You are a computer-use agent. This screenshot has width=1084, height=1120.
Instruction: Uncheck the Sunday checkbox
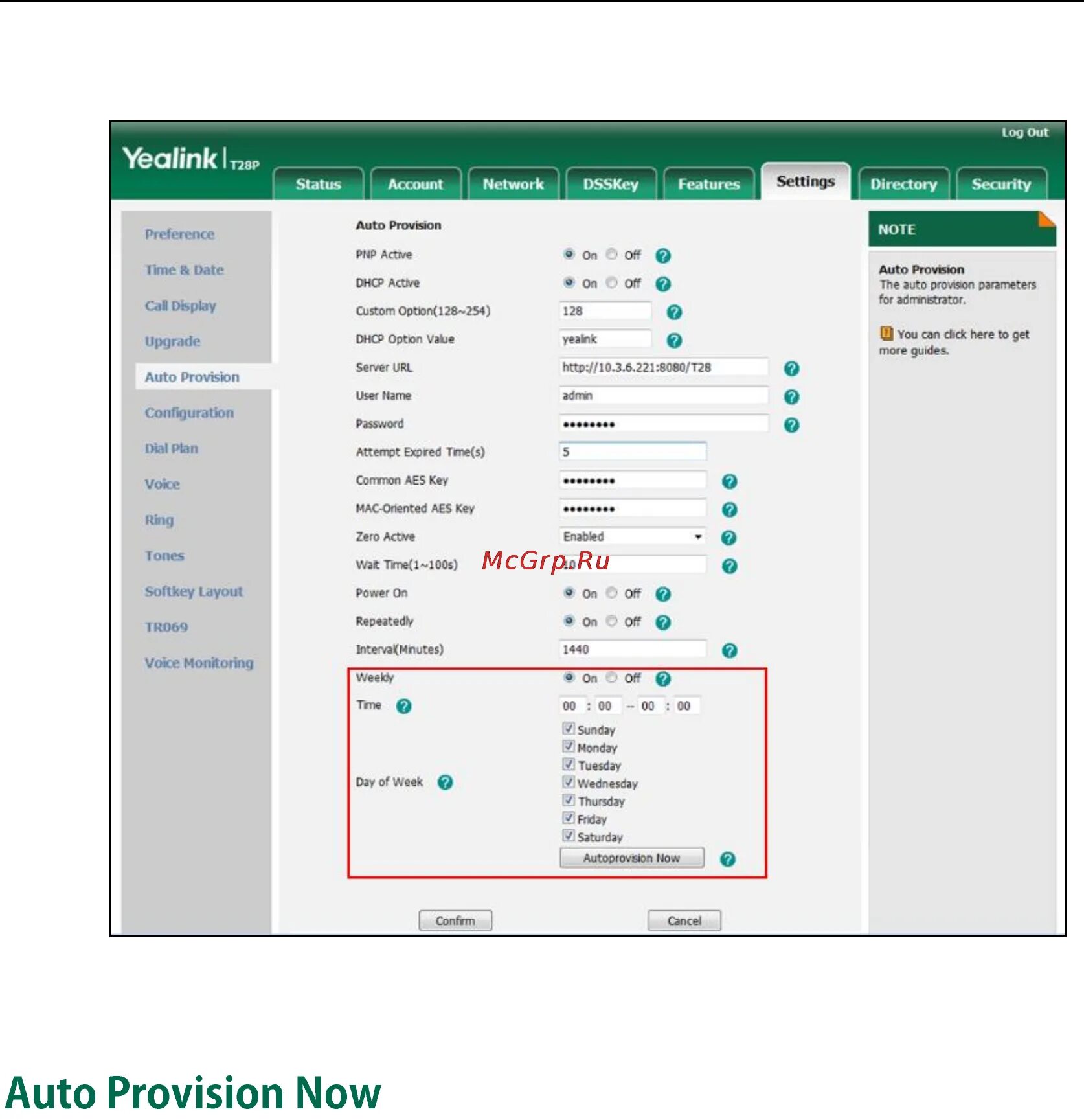click(x=569, y=729)
